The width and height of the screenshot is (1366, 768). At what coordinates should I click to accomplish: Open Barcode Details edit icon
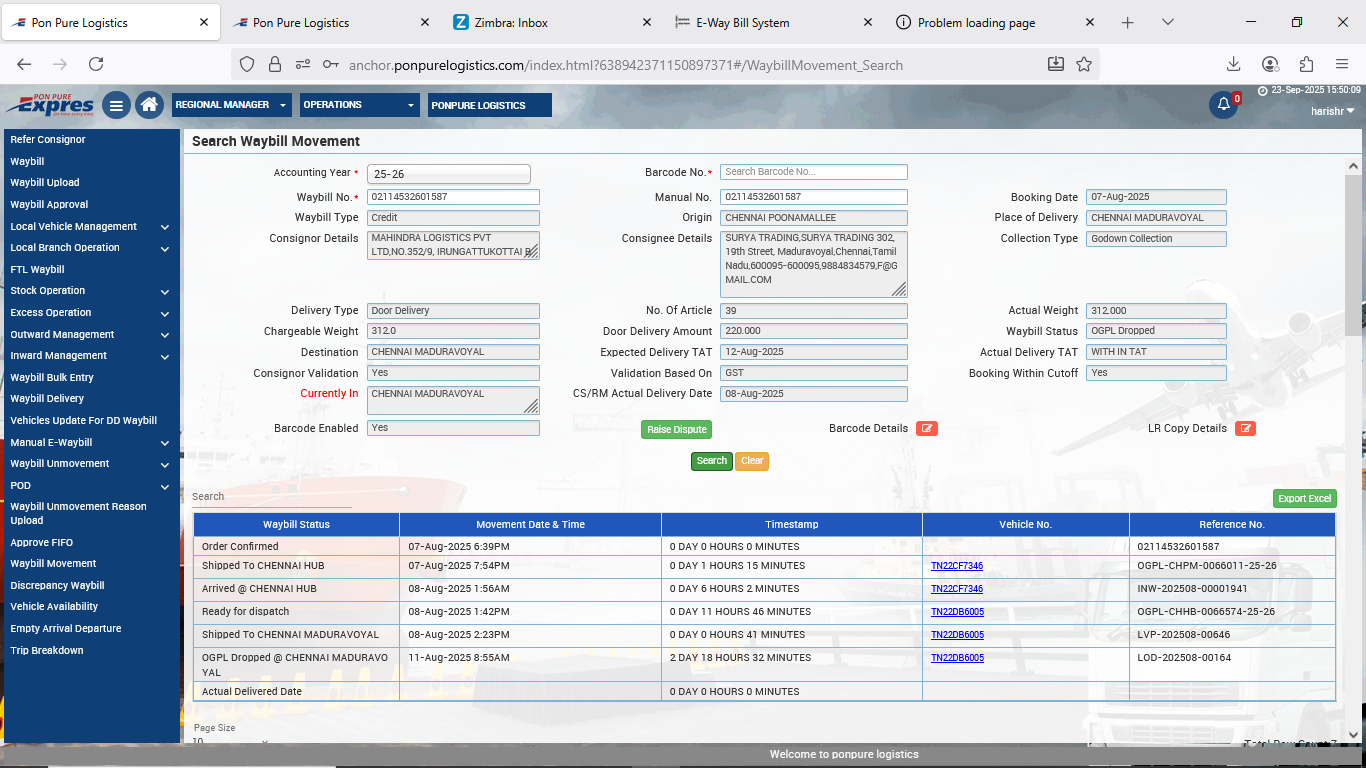tap(927, 429)
